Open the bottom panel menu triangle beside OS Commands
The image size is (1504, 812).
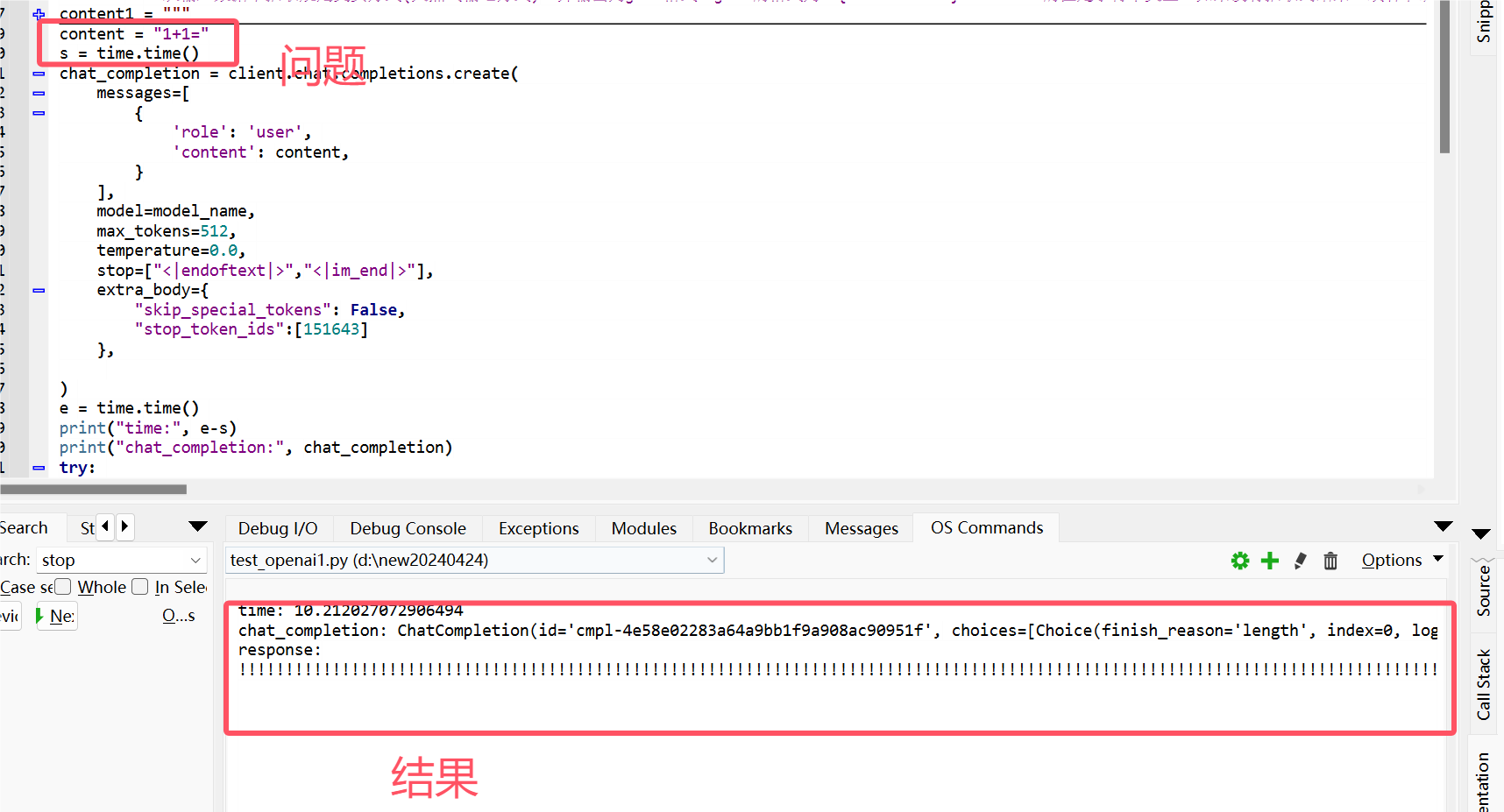[1444, 526]
